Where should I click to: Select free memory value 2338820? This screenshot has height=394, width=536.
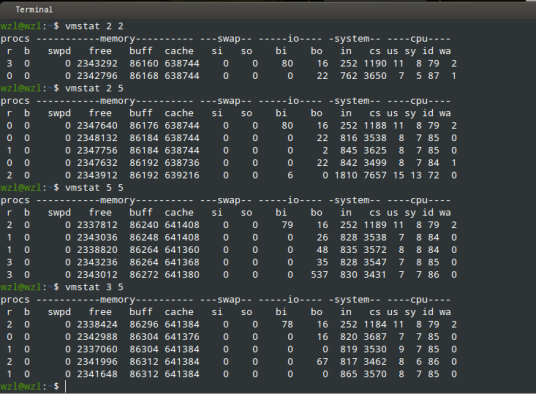click(x=97, y=250)
